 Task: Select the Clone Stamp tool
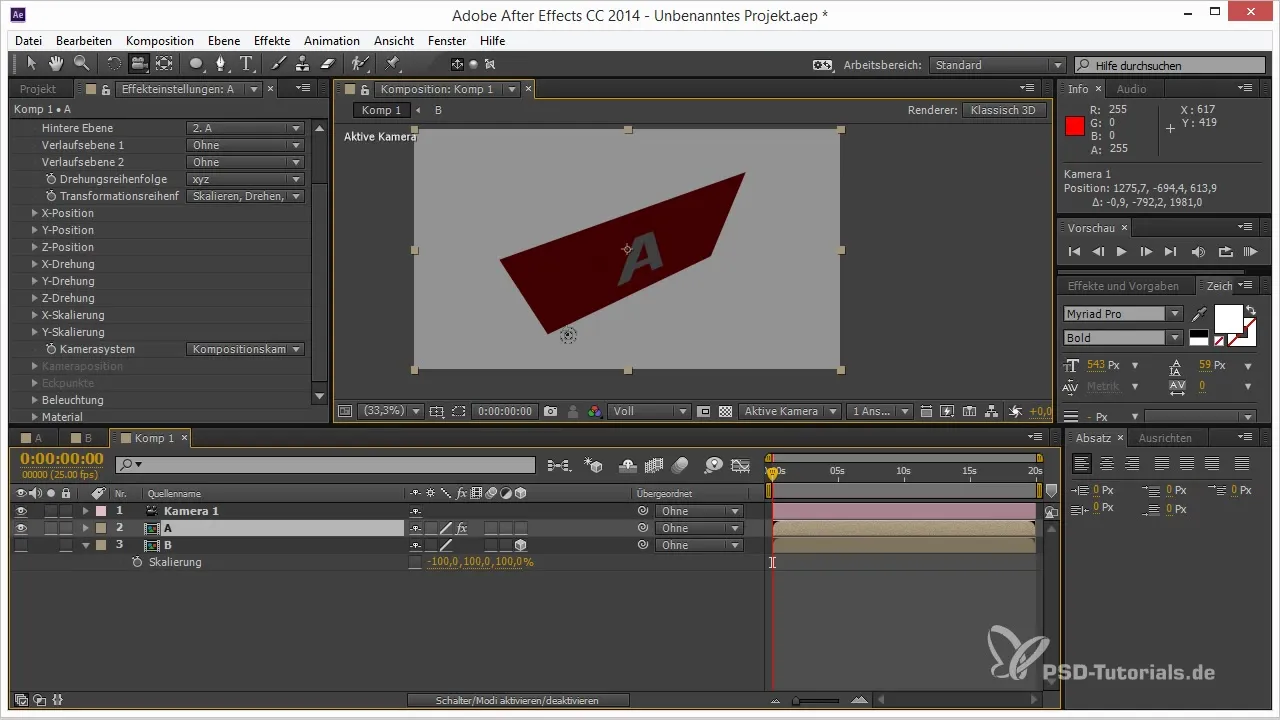pyautogui.click(x=304, y=64)
